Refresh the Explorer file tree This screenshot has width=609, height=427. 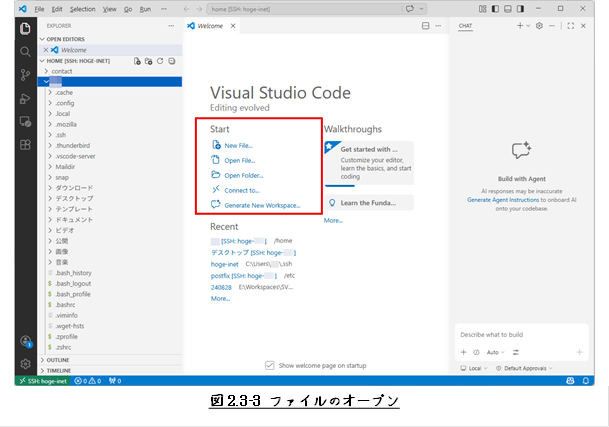tap(158, 61)
